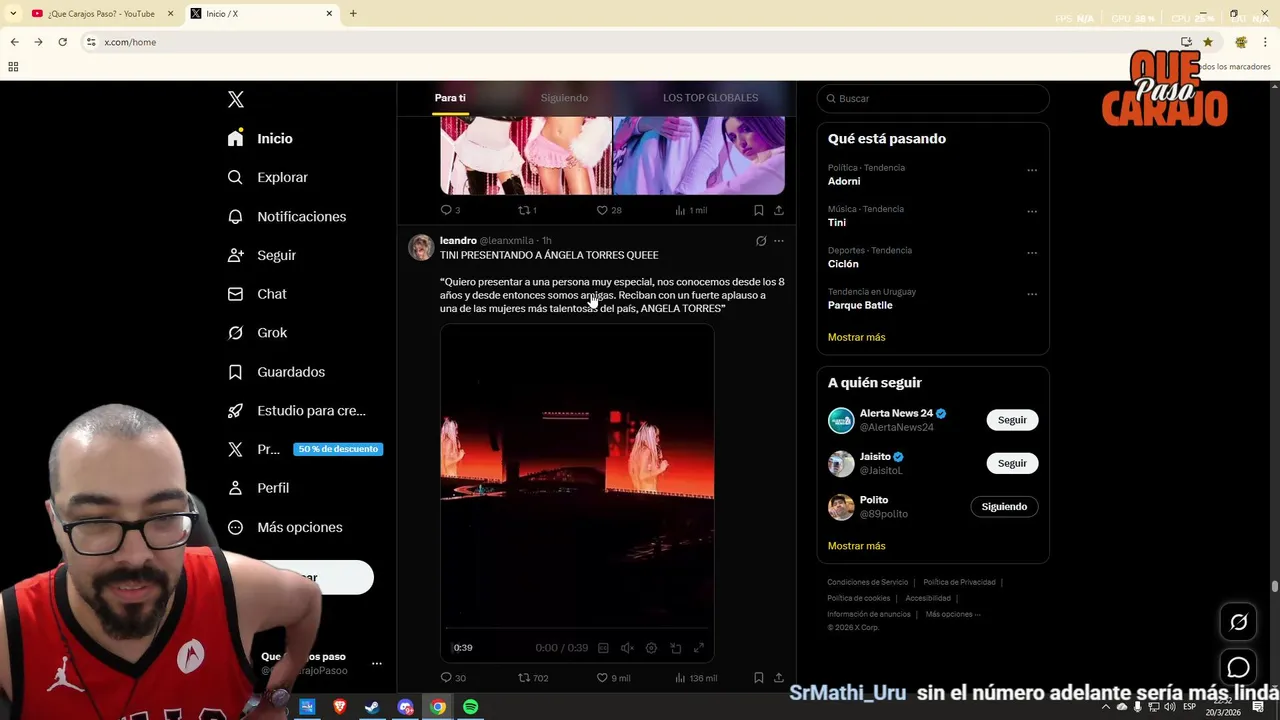1280x720 pixels.
Task: Like the post with 28 likes
Action: click(x=609, y=210)
